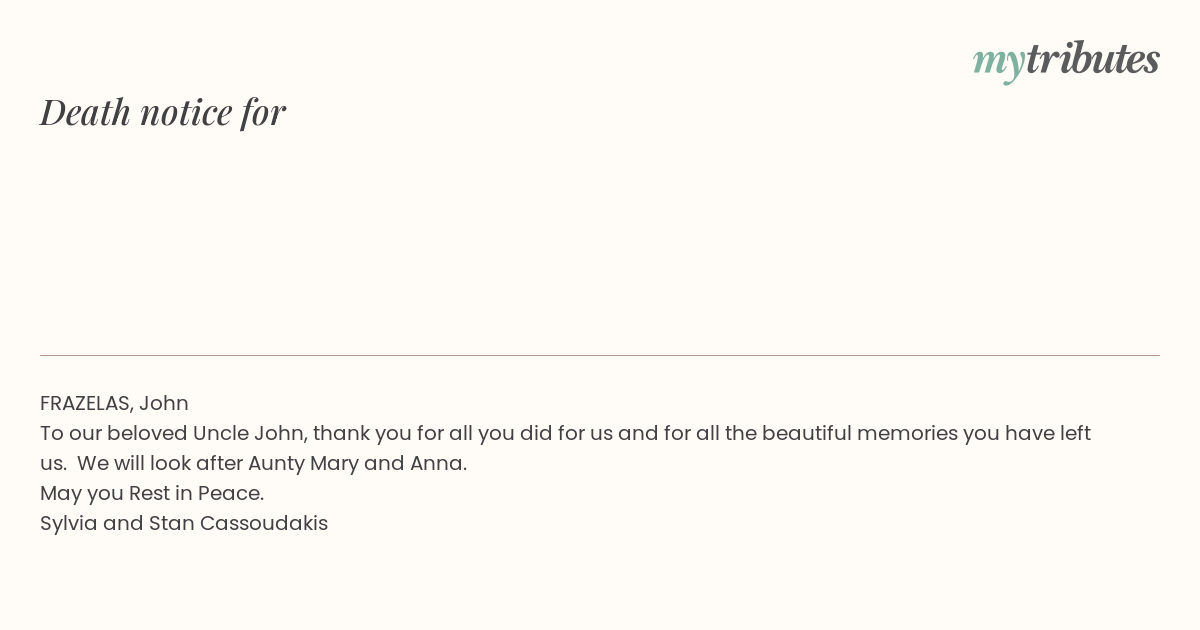Click "Uncle John" in the message

[248, 433]
